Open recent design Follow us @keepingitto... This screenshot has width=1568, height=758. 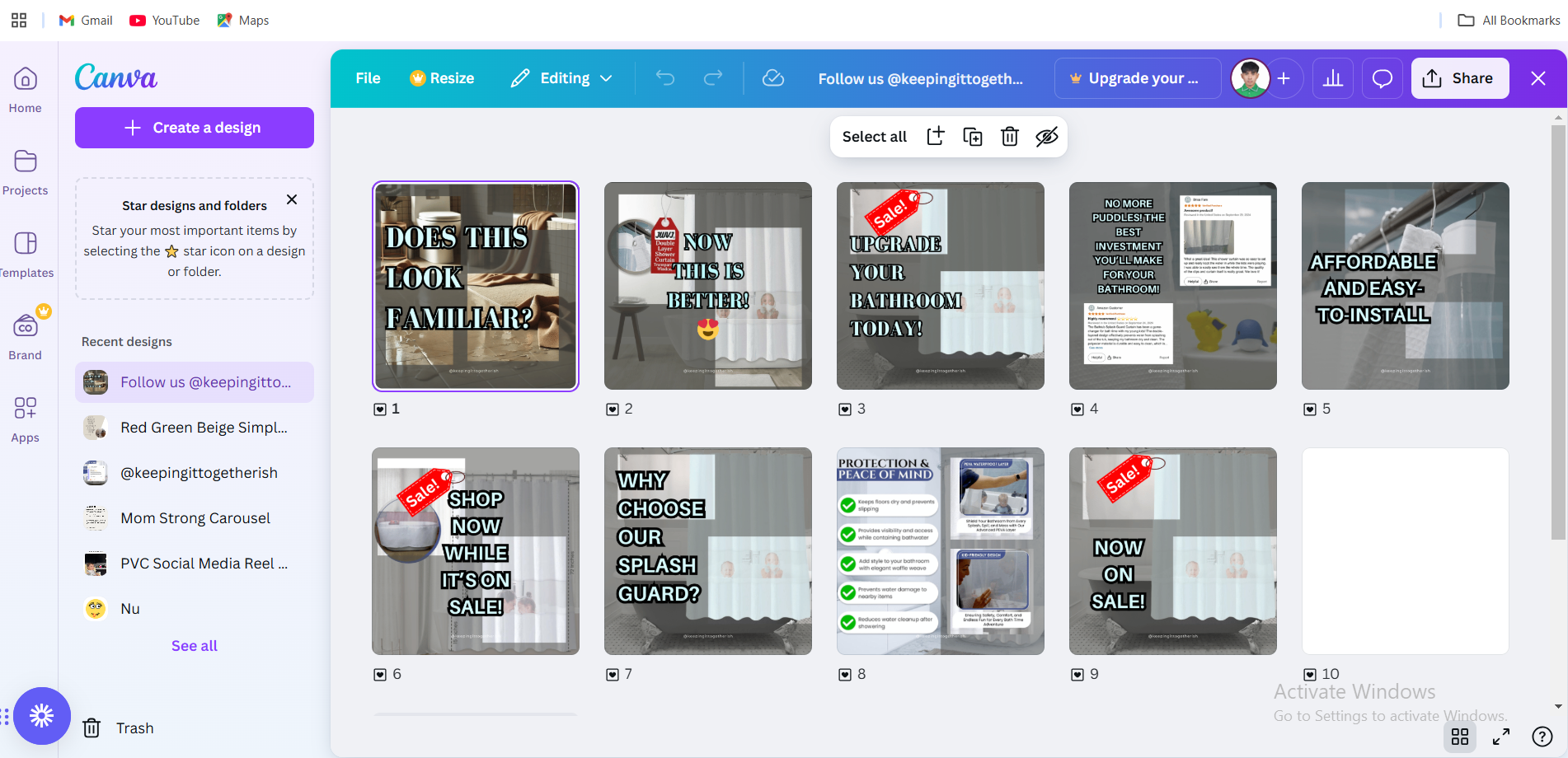click(x=195, y=382)
